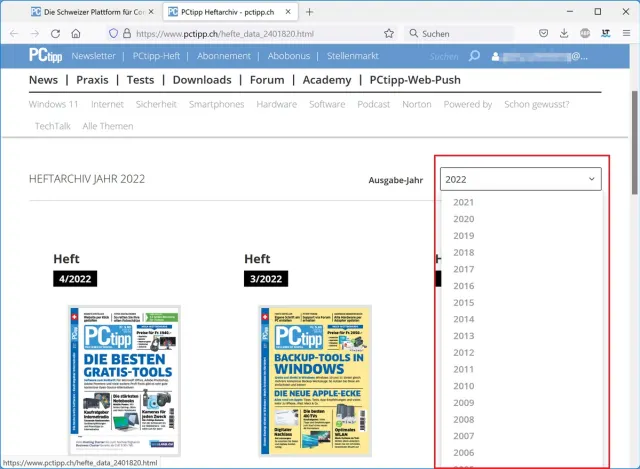The height and width of the screenshot is (469, 640).
Task: Bookmark this page with the star icon
Action: pyautogui.click(x=388, y=33)
